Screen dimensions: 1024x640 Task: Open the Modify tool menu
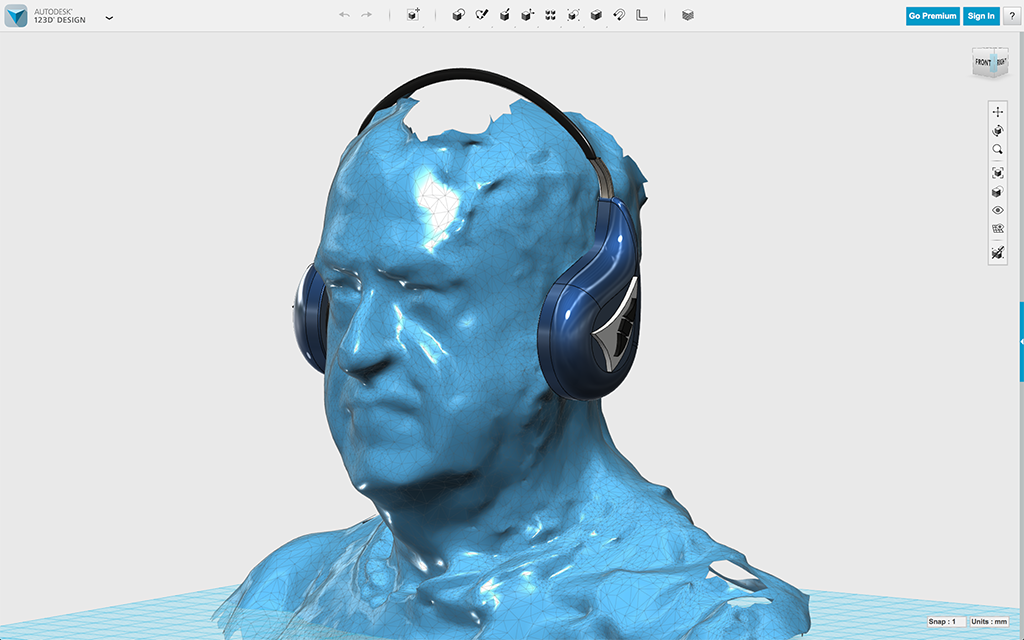point(528,15)
